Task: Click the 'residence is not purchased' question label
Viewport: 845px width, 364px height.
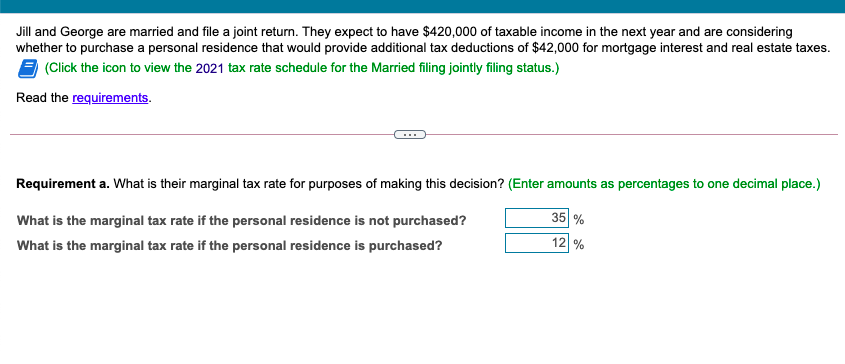Action: click(x=241, y=221)
